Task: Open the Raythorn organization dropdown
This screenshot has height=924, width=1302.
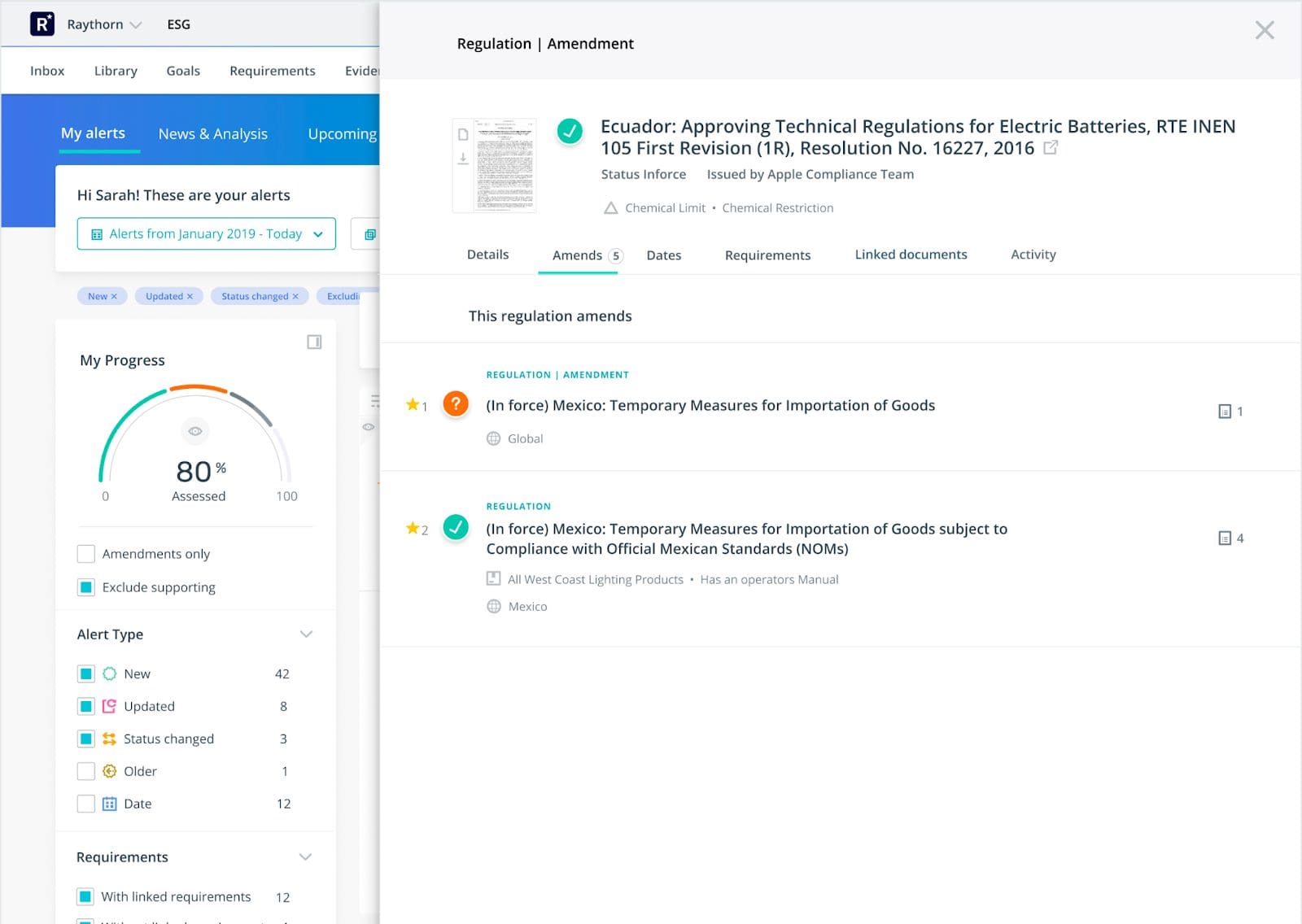Action: click(x=104, y=24)
